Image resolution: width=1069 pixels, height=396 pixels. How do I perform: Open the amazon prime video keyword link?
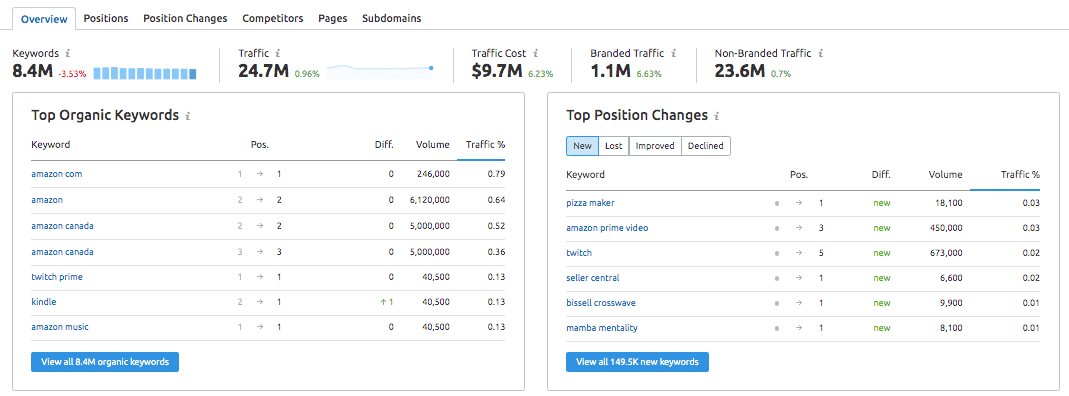click(x=607, y=228)
